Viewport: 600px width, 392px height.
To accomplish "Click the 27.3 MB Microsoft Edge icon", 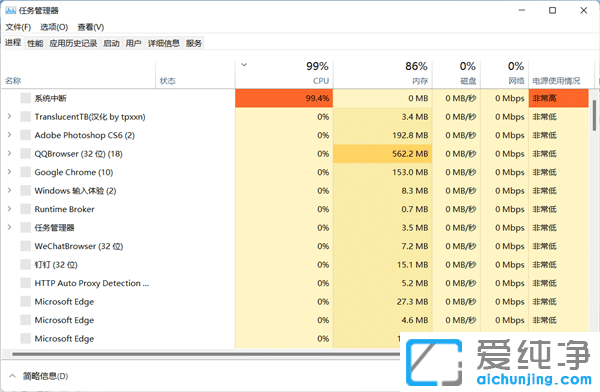I will (x=26, y=302).
